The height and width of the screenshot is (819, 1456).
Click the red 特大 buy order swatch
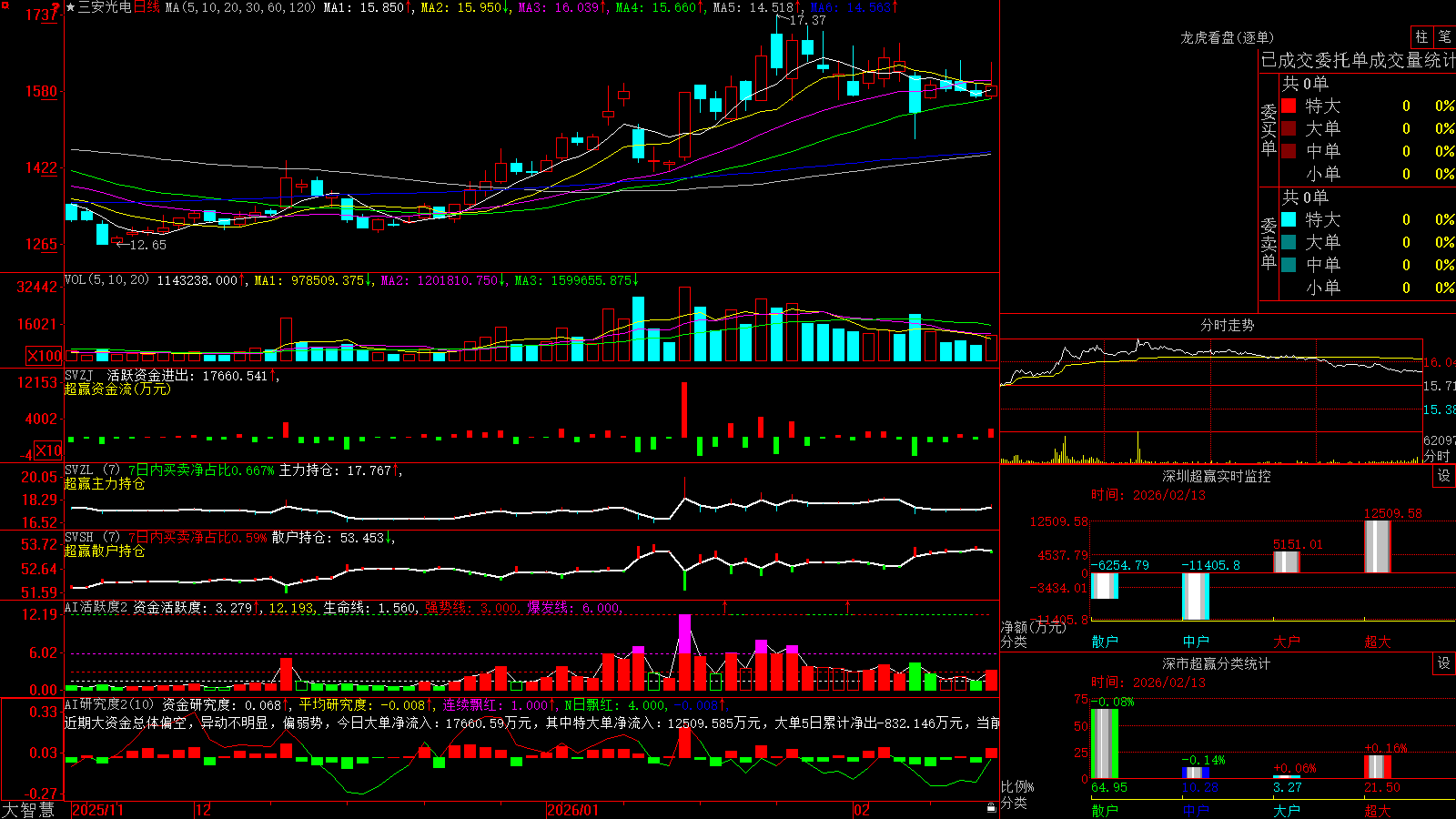click(1289, 106)
